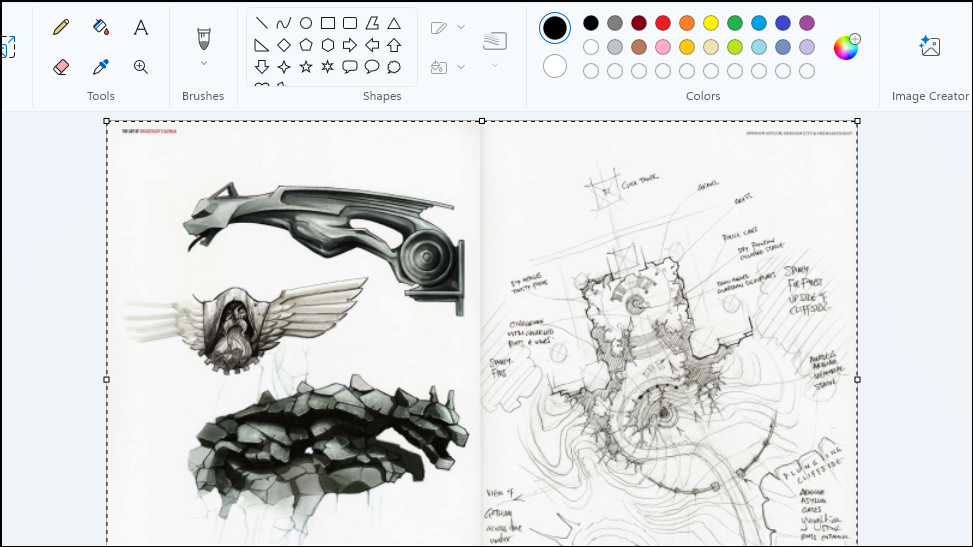Pick the straight Line shape

(x=262, y=24)
